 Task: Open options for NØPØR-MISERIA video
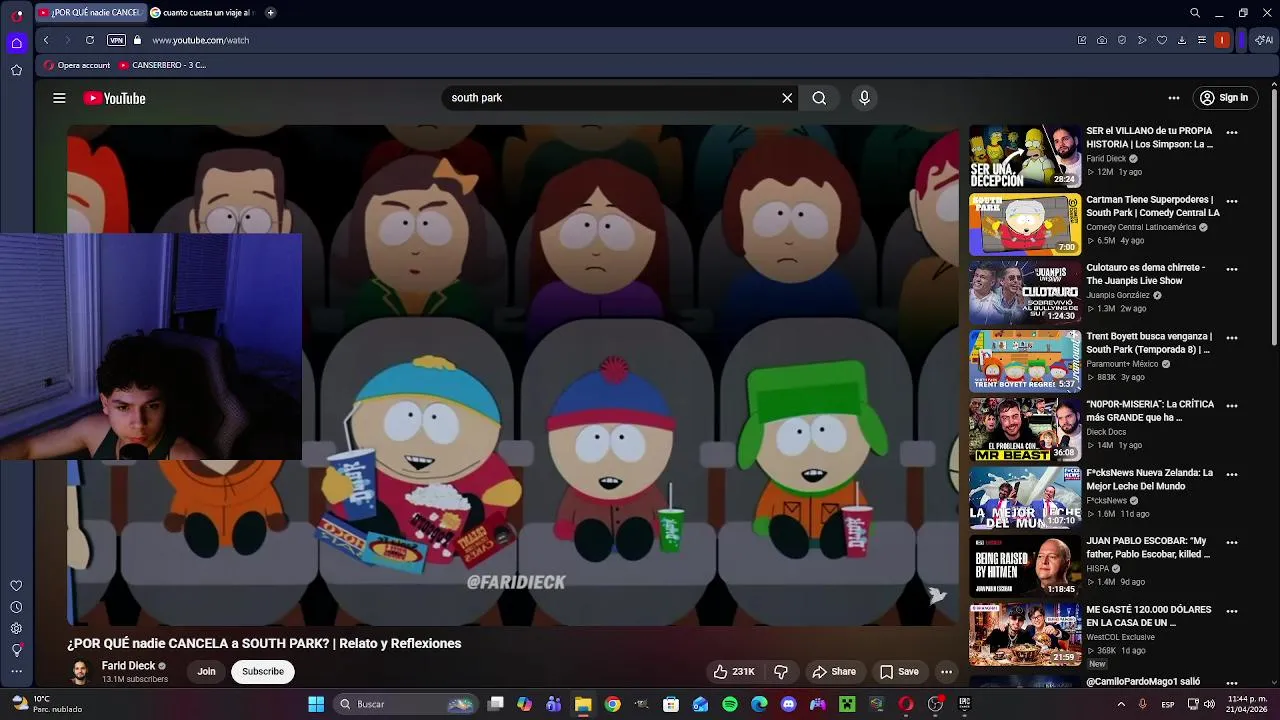1232,406
